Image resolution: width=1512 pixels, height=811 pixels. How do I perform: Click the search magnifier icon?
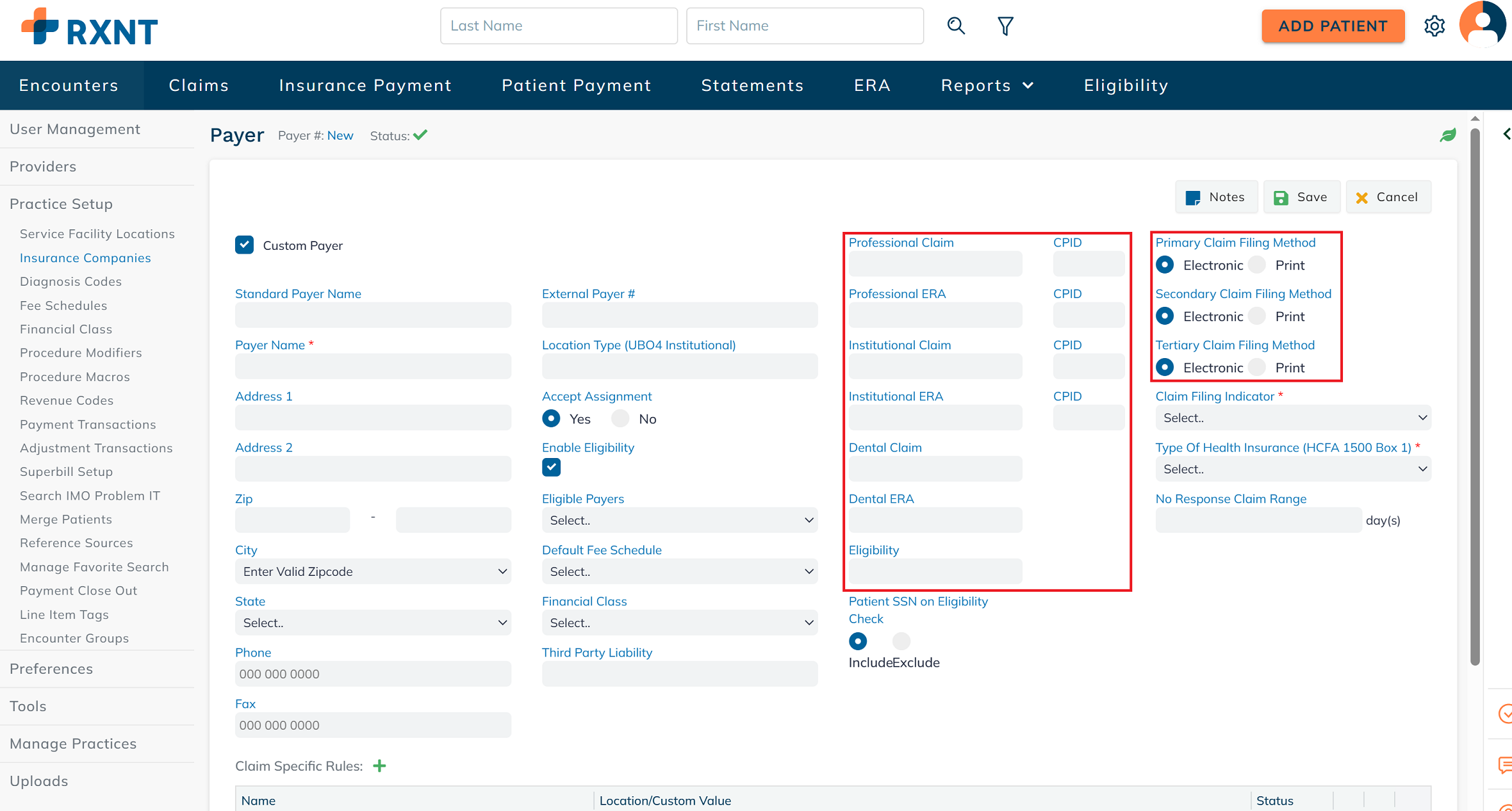pyautogui.click(x=956, y=26)
